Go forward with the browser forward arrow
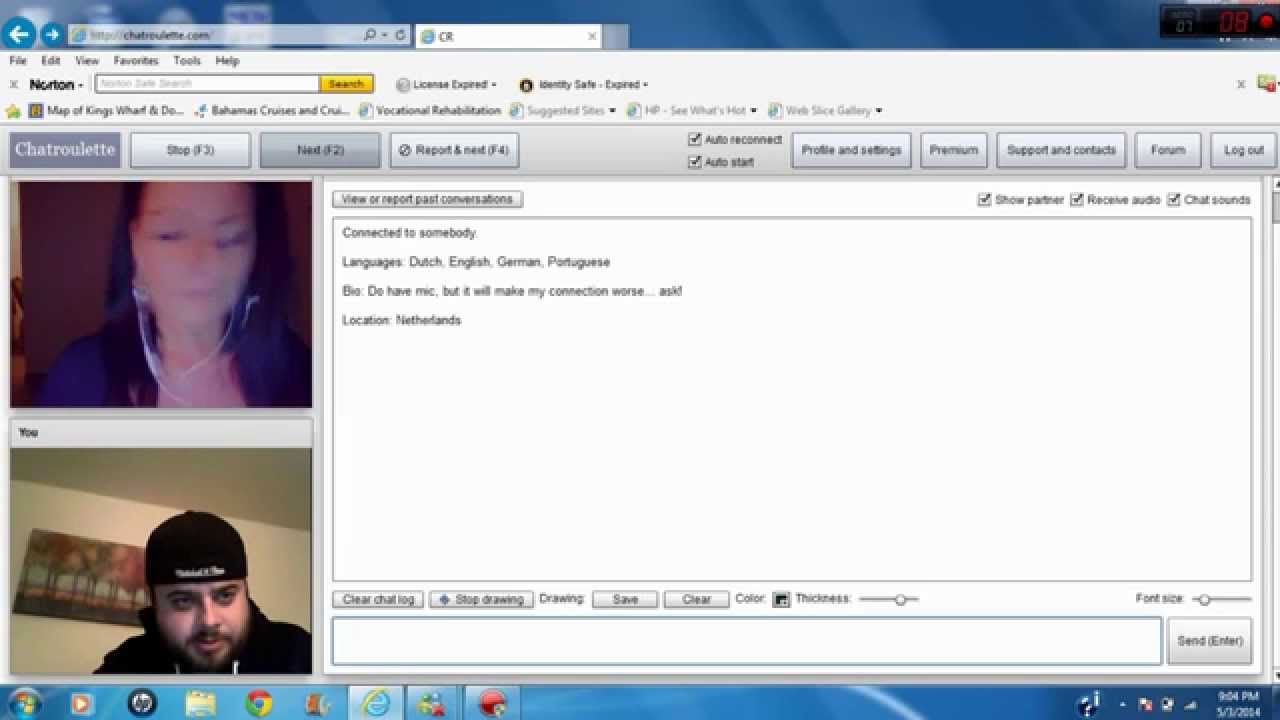Image resolution: width=1280 pixels, height=720 pixels. tap(51, 35)
